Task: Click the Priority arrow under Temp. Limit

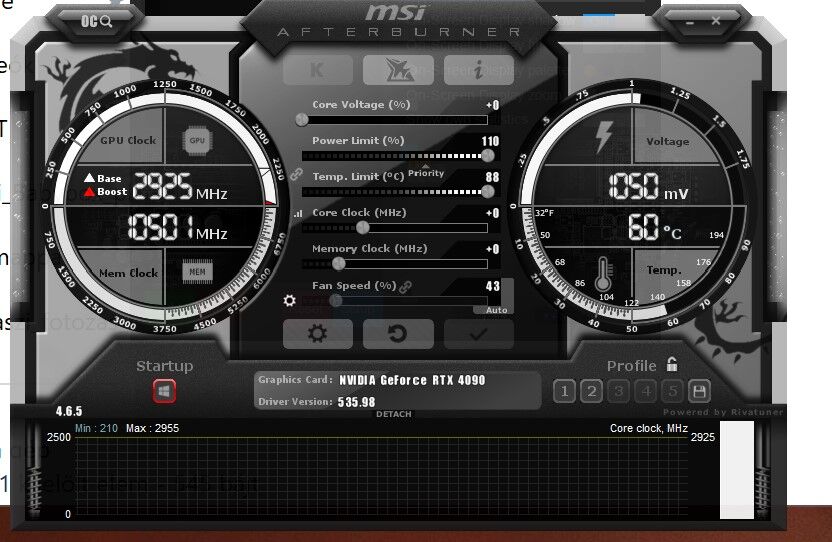Action: tap(426, 167)
